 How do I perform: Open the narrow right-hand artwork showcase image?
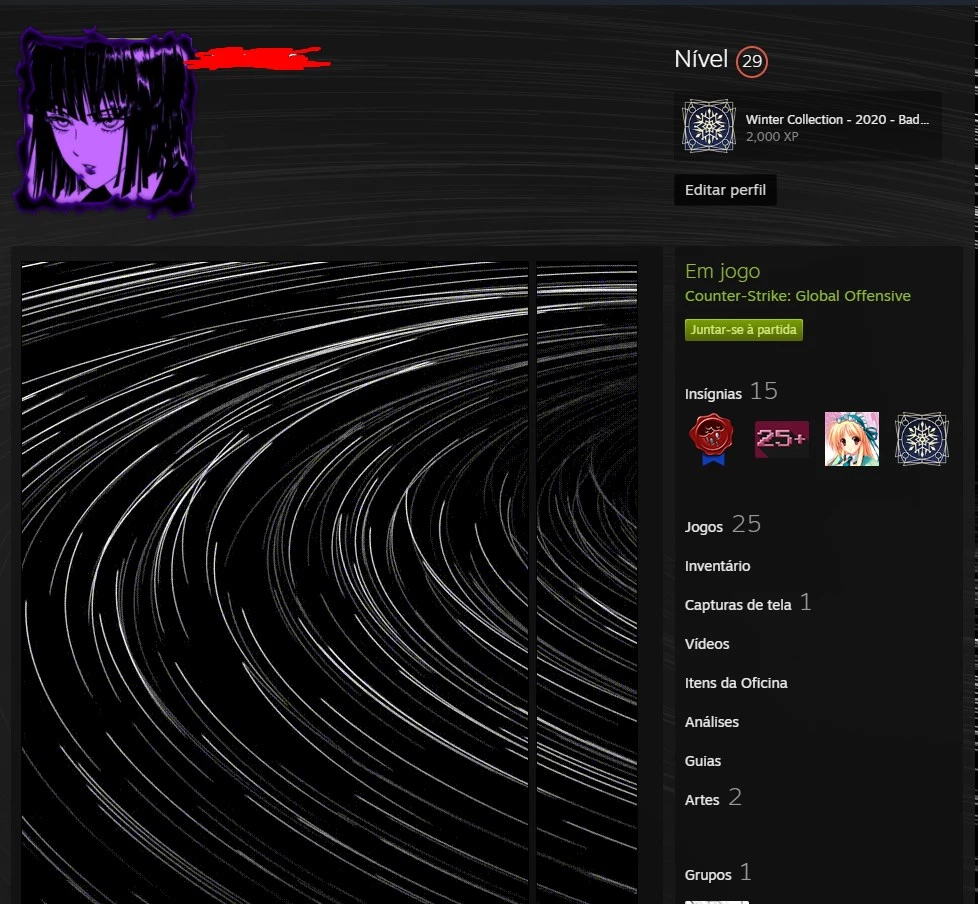587,583
